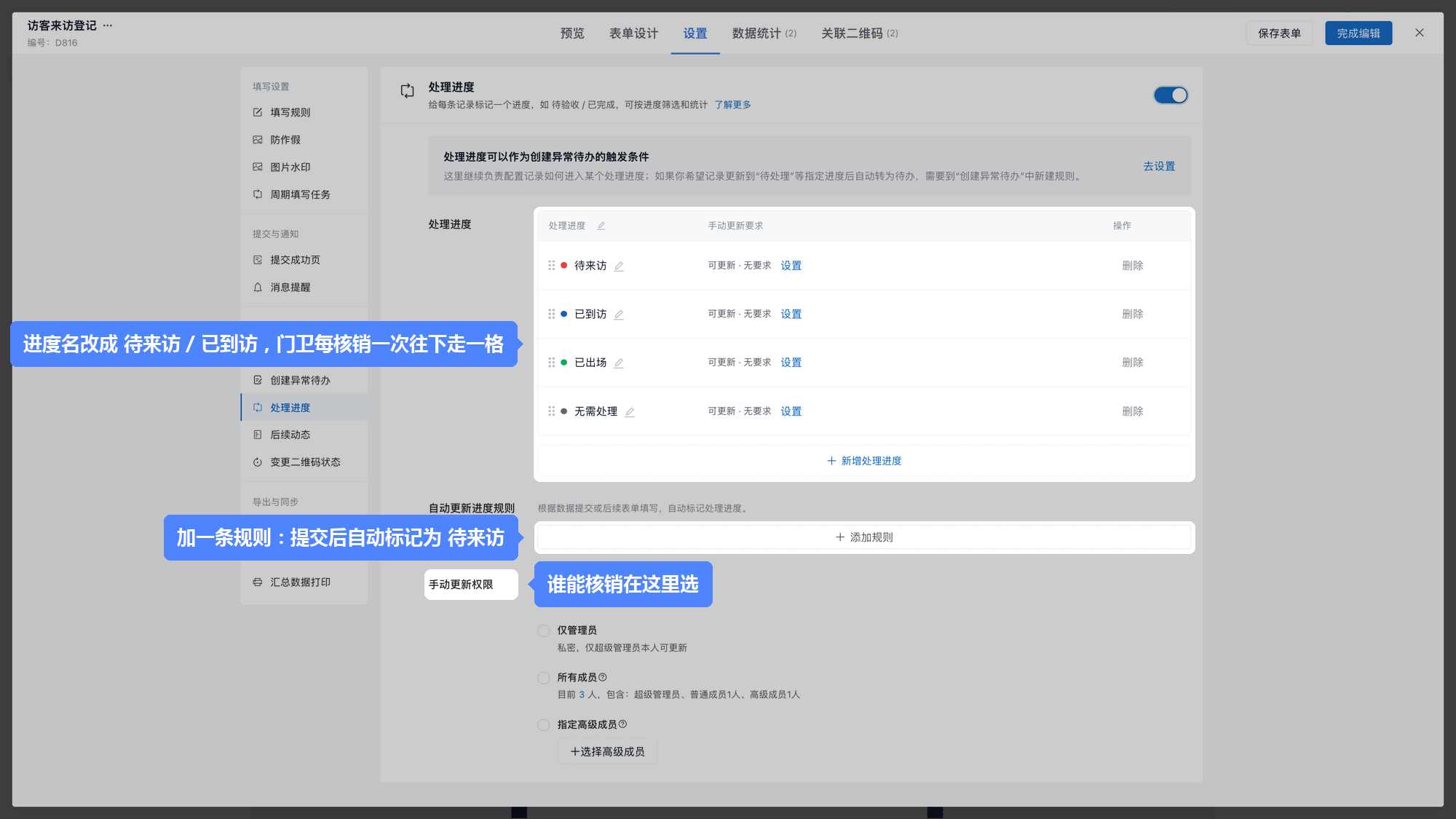This screenshot has width=1456, height=819.
Task: Rename the 待来访 progress via pencil icon
Action: pos(619,266)
